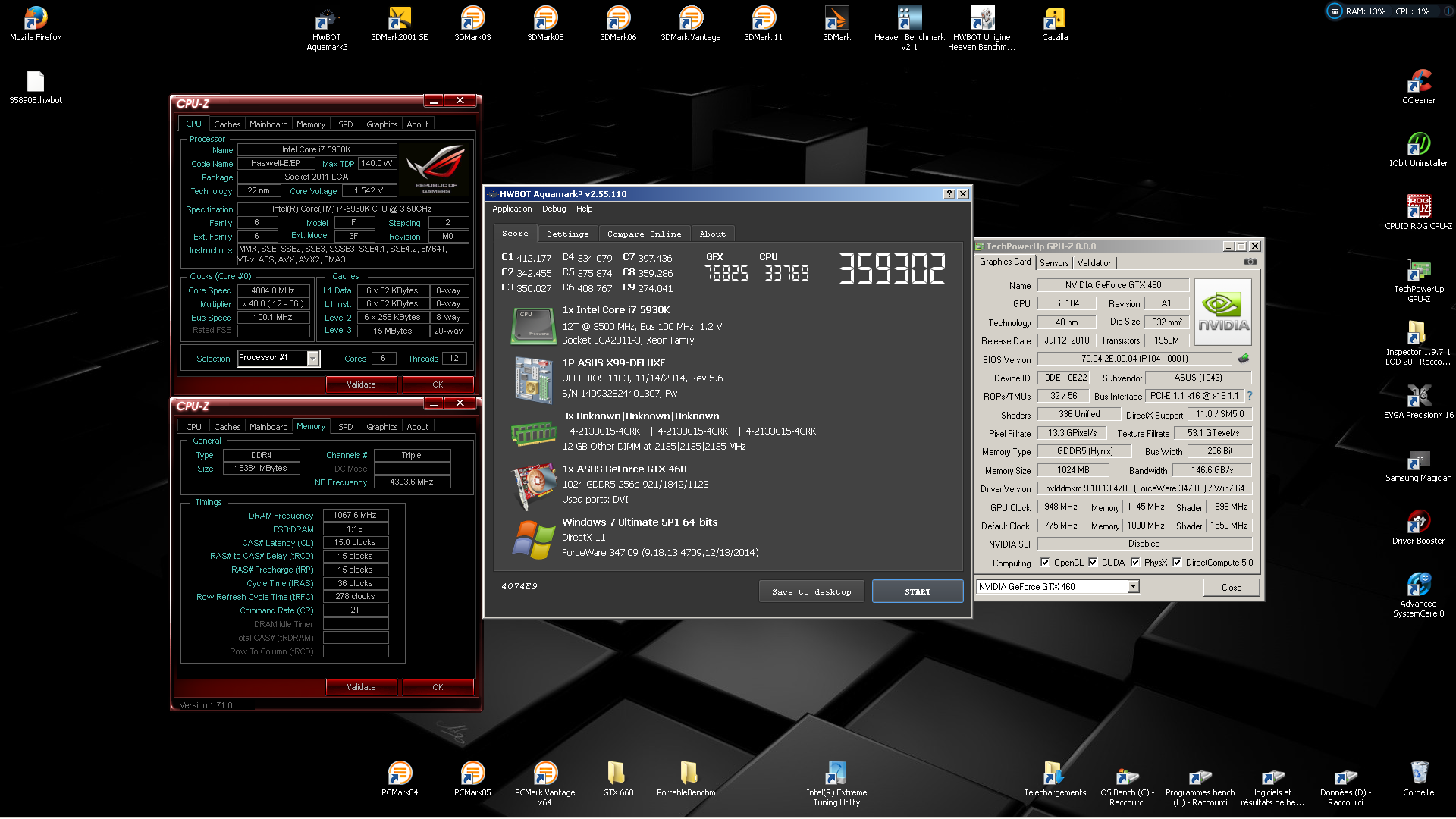Open Mozilla Firefox desktop icon
The width and height of the screenshot is (1456, 819).
tap(36, 24)
